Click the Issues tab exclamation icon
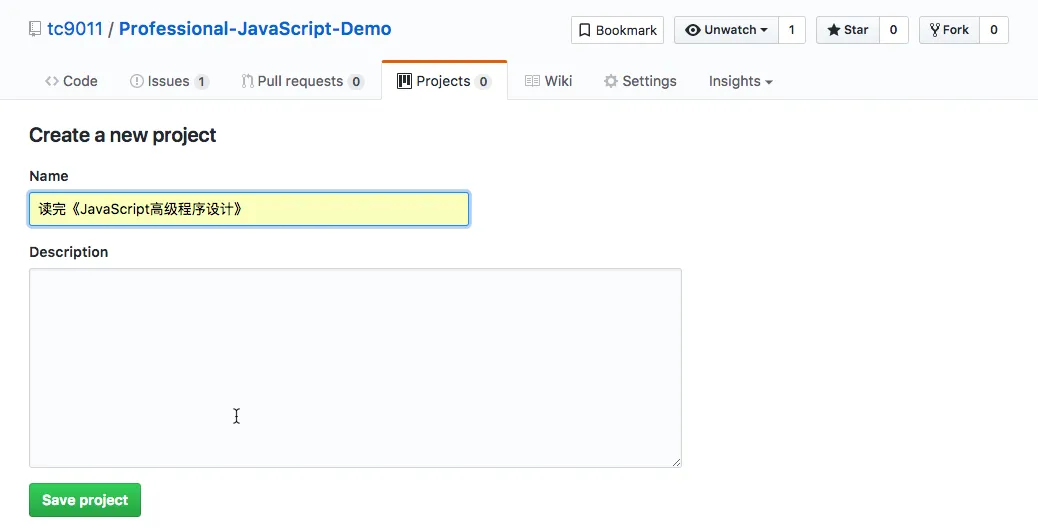1038x529 pixels. [137, 81]
